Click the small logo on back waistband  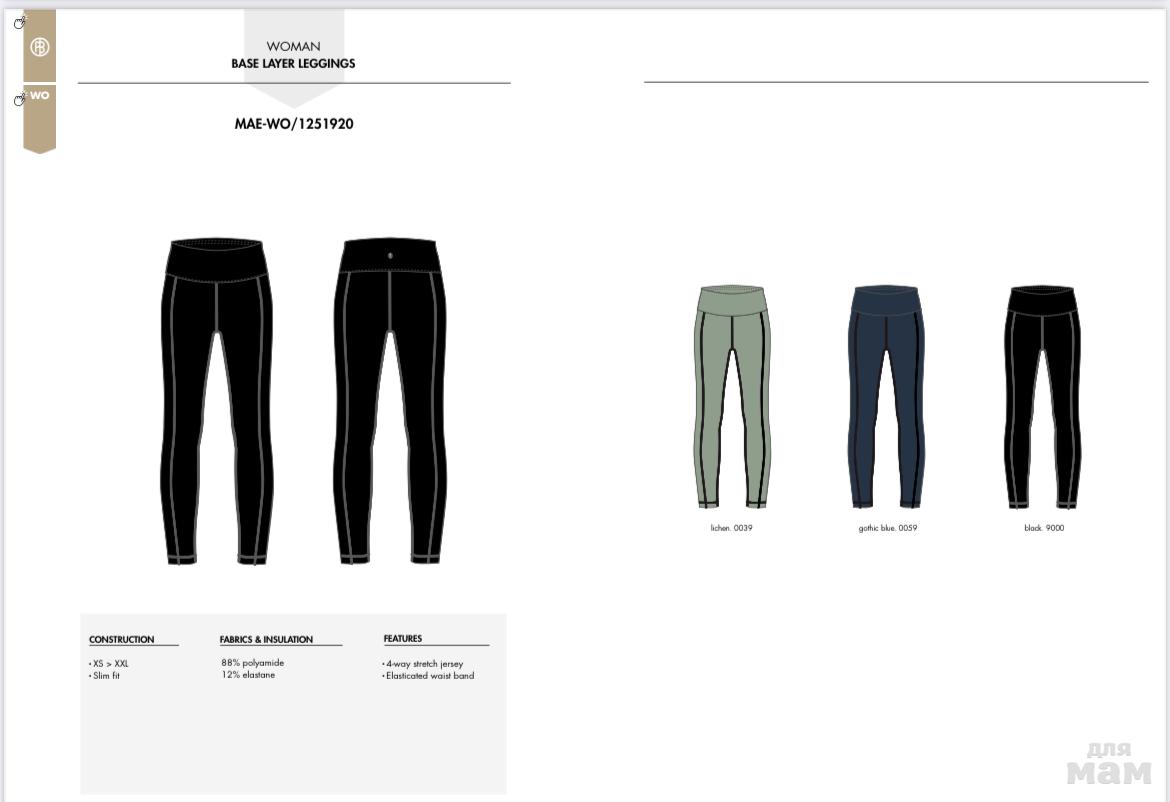390,256
